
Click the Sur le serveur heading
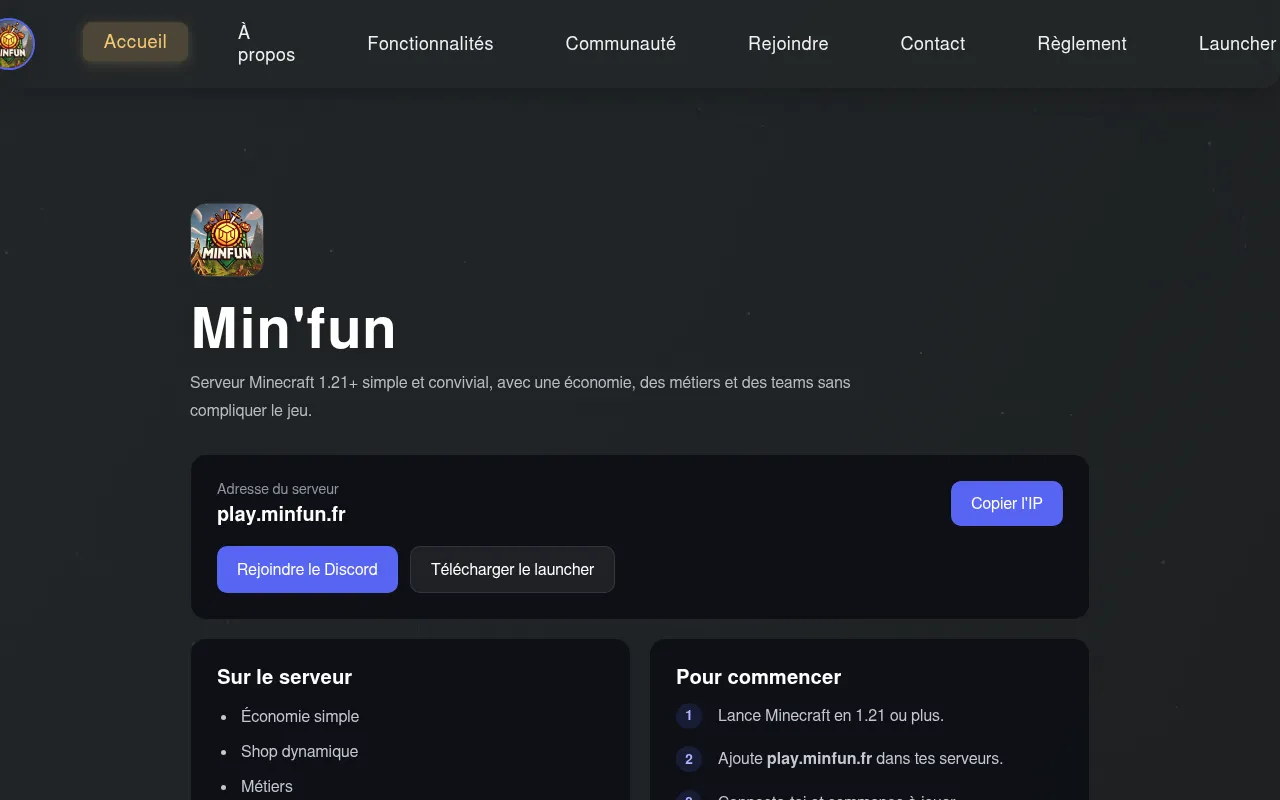(285, 677)
